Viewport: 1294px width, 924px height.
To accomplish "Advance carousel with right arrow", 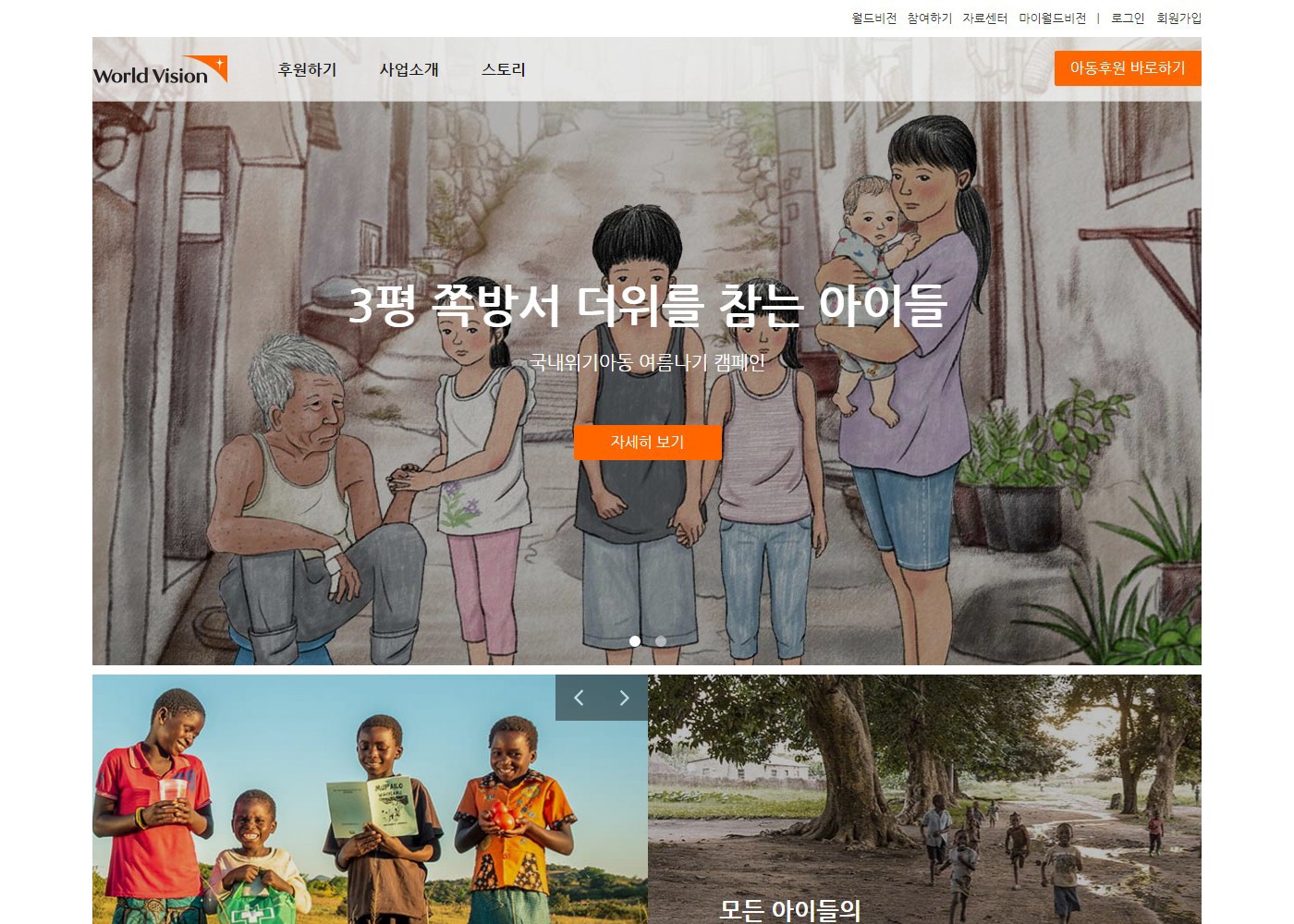I will click(x=624, y=698).
